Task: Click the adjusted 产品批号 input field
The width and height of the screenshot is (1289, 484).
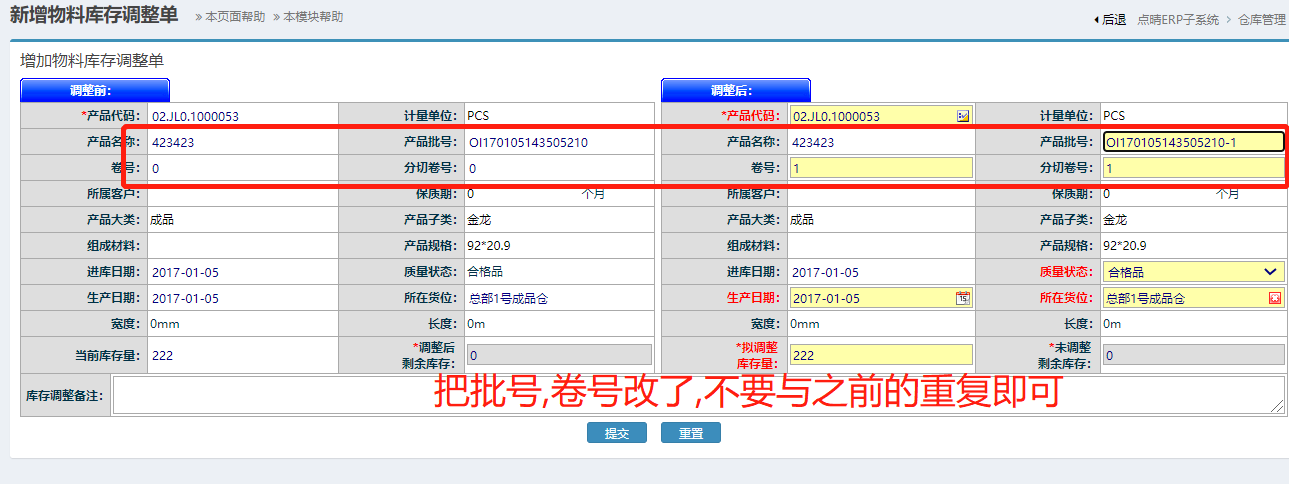Action: (1193, 142)
